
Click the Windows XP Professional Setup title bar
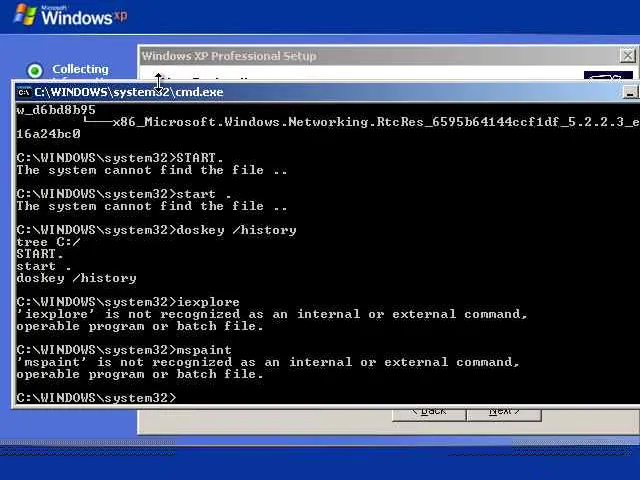click(x=380, y=56)
